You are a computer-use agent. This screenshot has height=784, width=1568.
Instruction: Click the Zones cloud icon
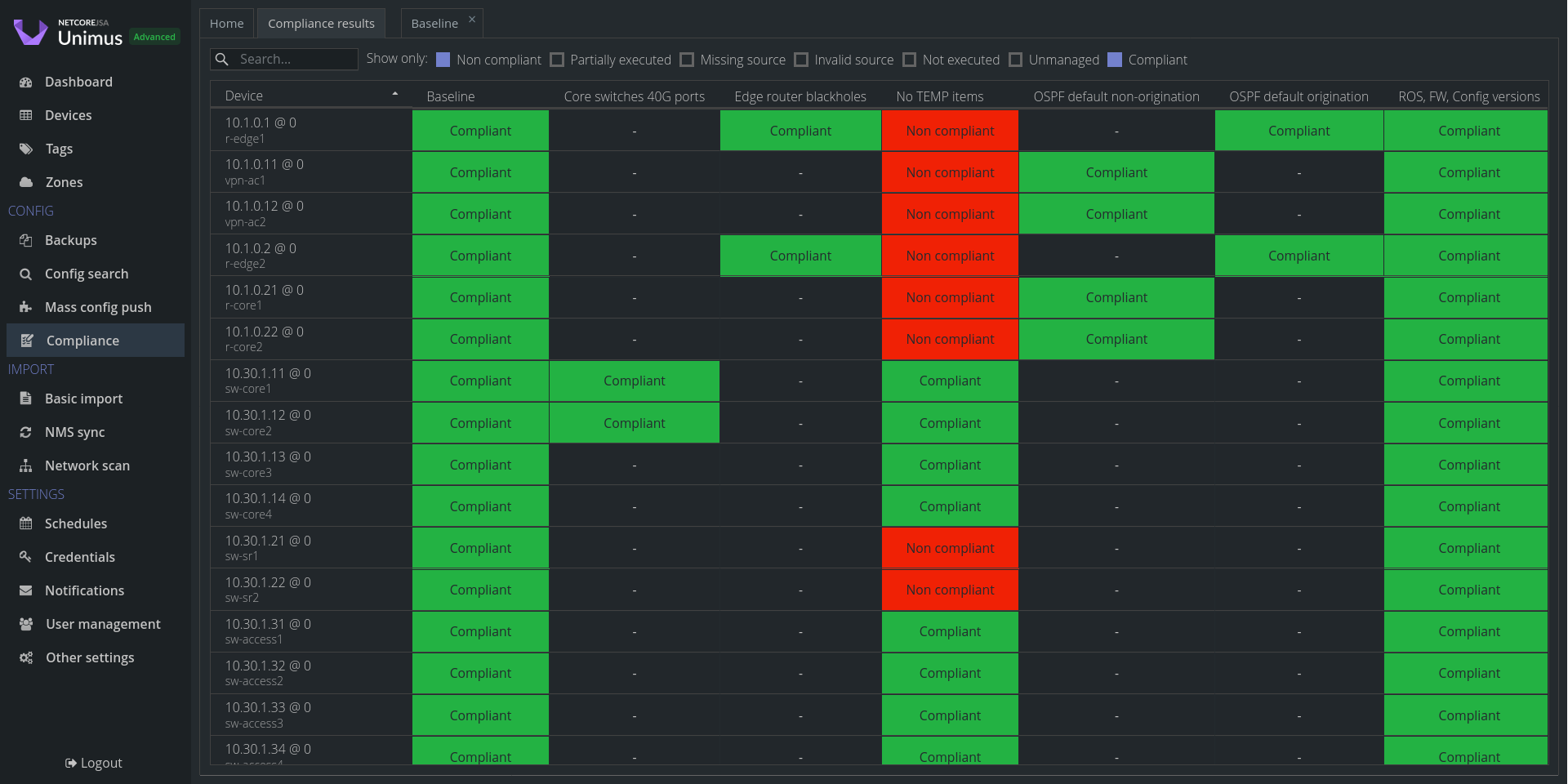[26, 182]
